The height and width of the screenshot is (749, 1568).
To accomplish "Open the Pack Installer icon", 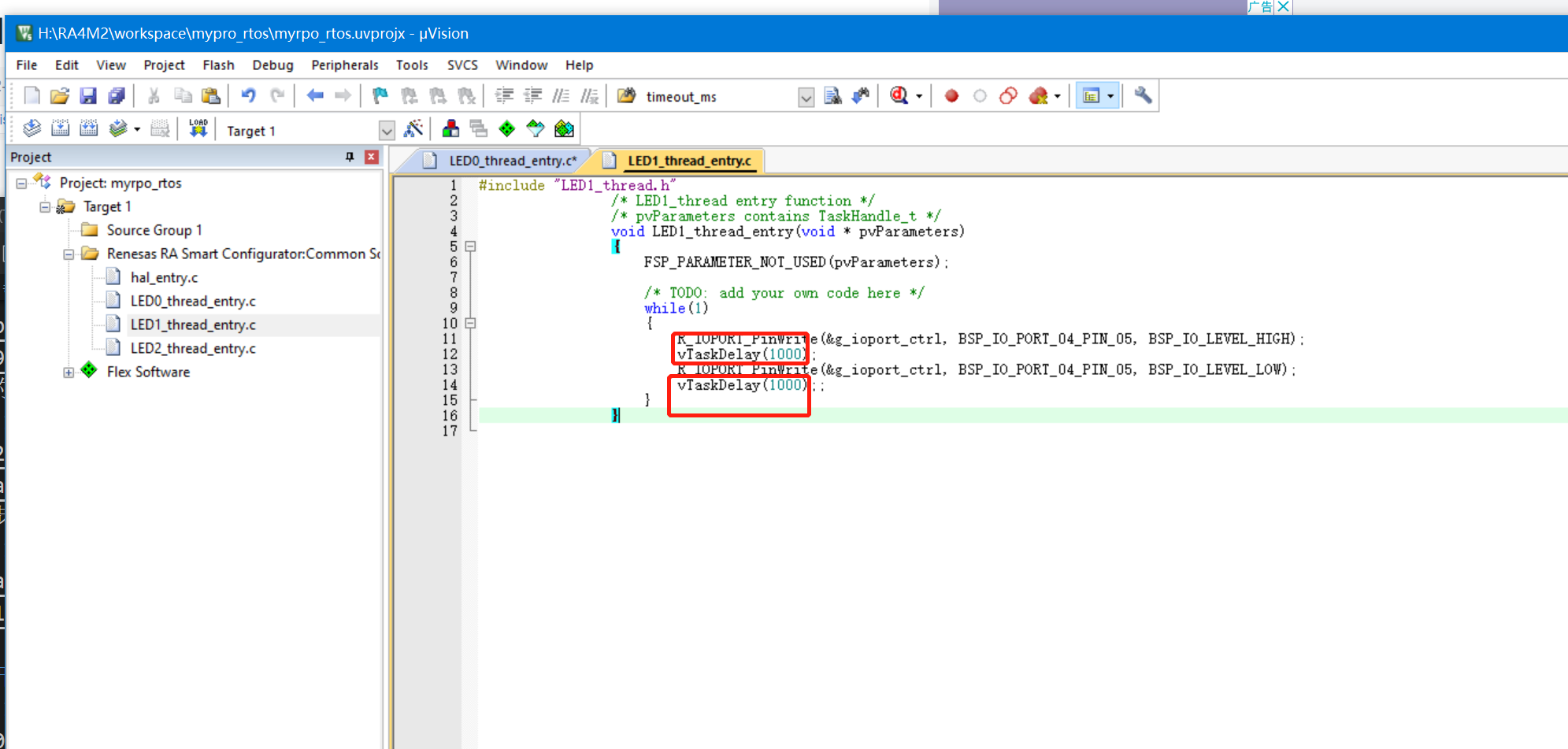I will [x=564, y=129].
